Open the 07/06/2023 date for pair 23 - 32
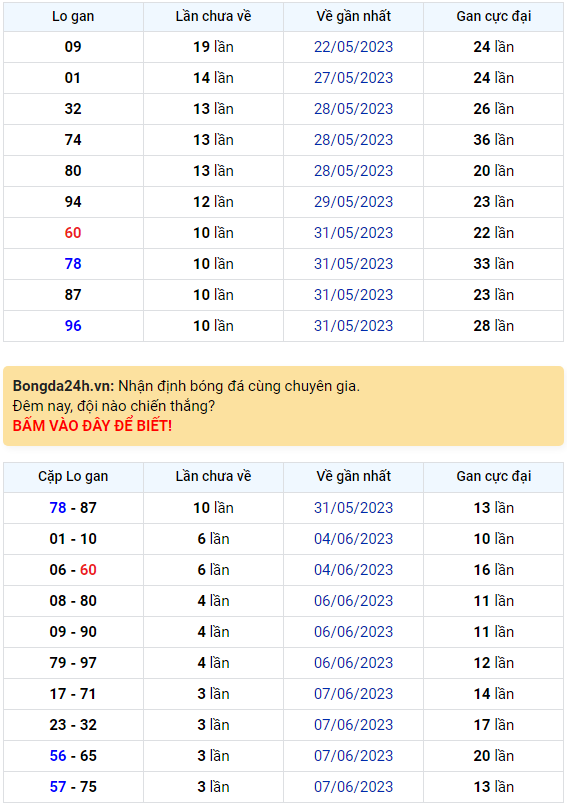This screenshot has height=806, width=567. click(x=354, y=725)
